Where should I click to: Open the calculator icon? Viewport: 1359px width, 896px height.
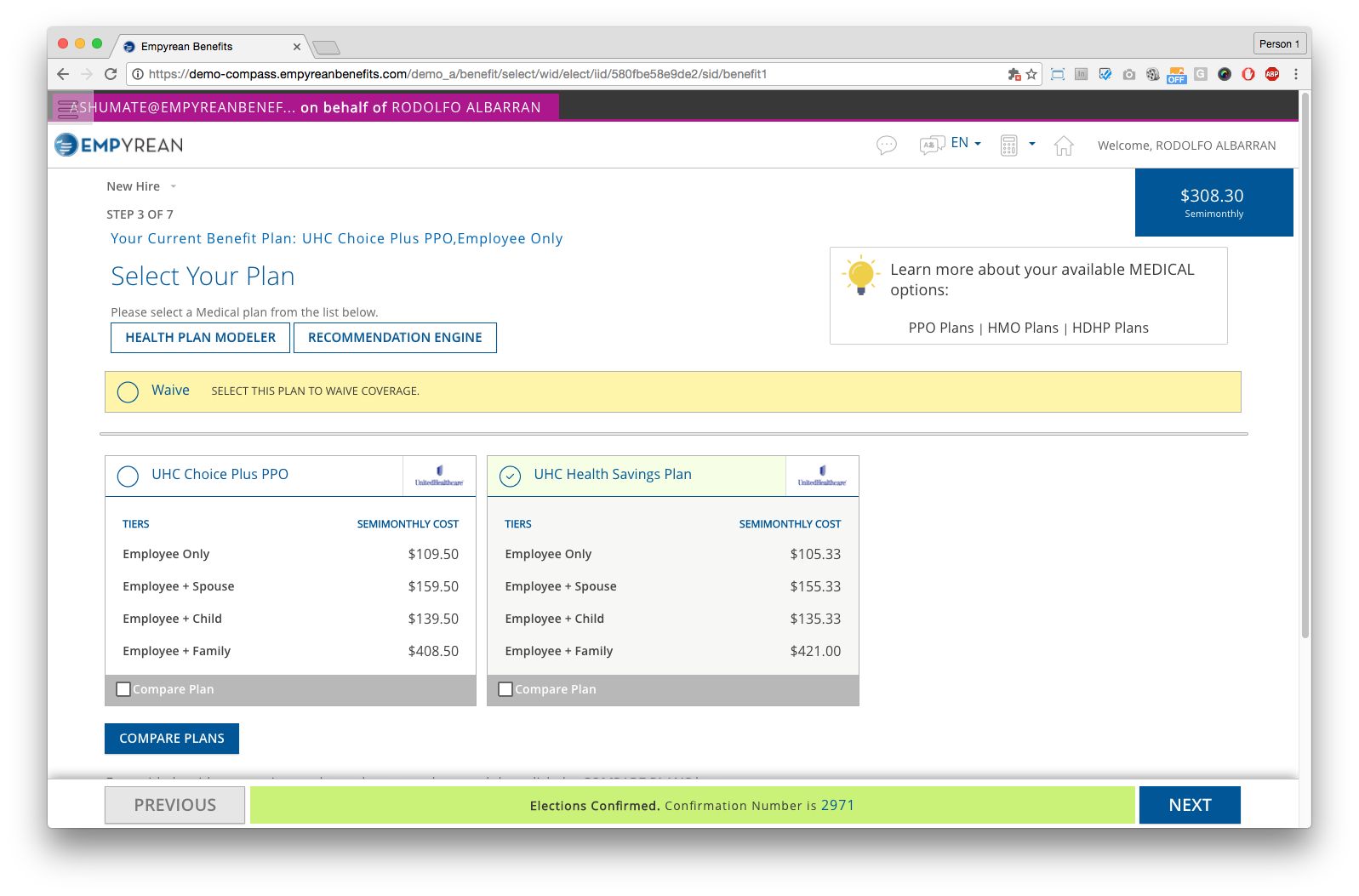[x=1008, y=146]
